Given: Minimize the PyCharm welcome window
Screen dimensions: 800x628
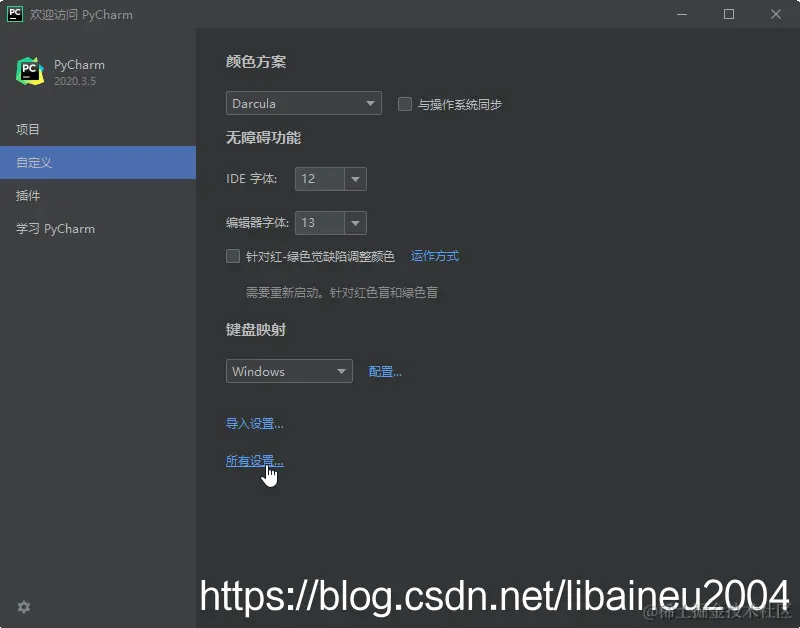Looking at the screenshot, I should coord(682,14).
